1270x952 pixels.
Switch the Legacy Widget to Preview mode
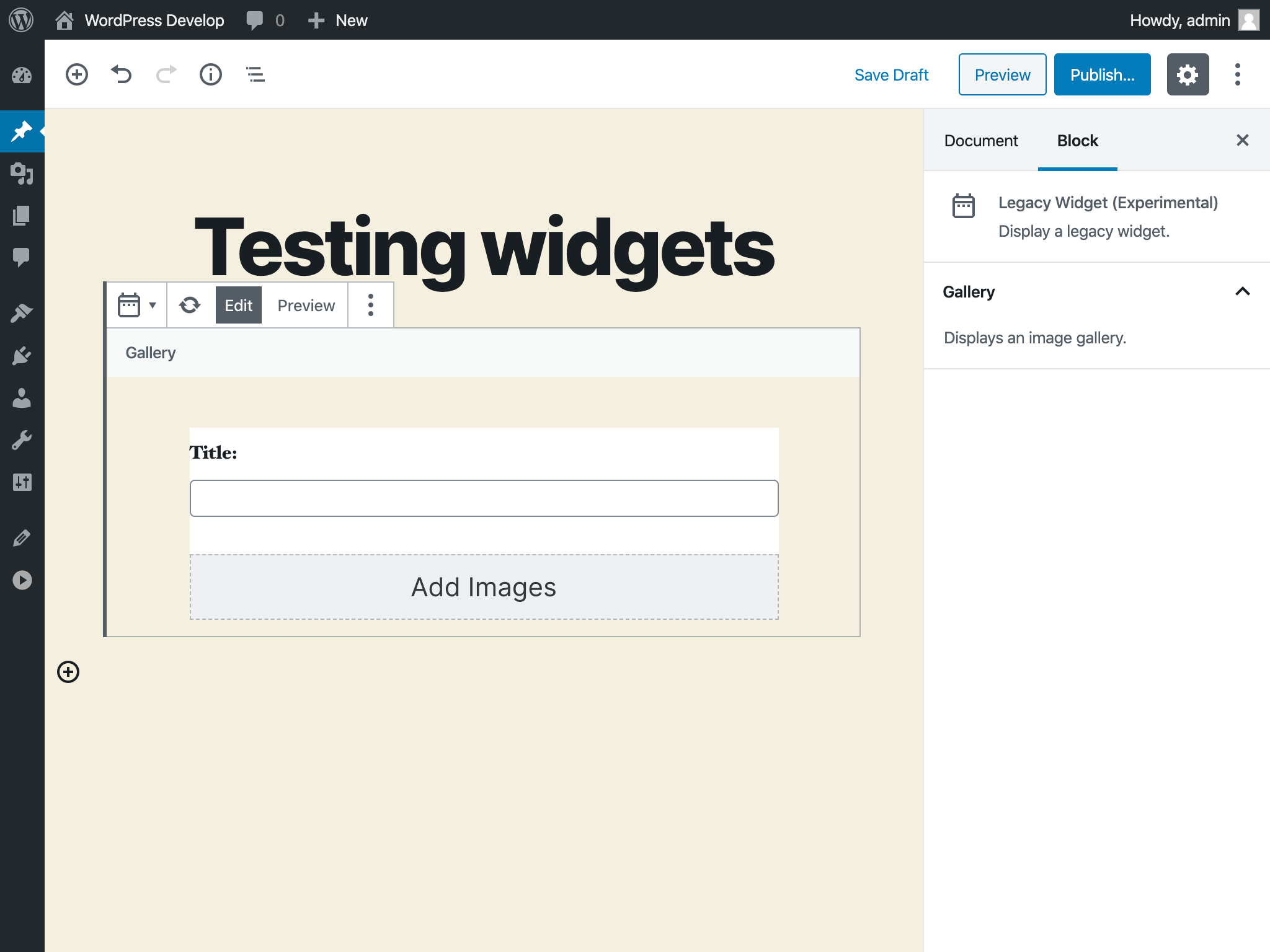(x=305, y=305)
